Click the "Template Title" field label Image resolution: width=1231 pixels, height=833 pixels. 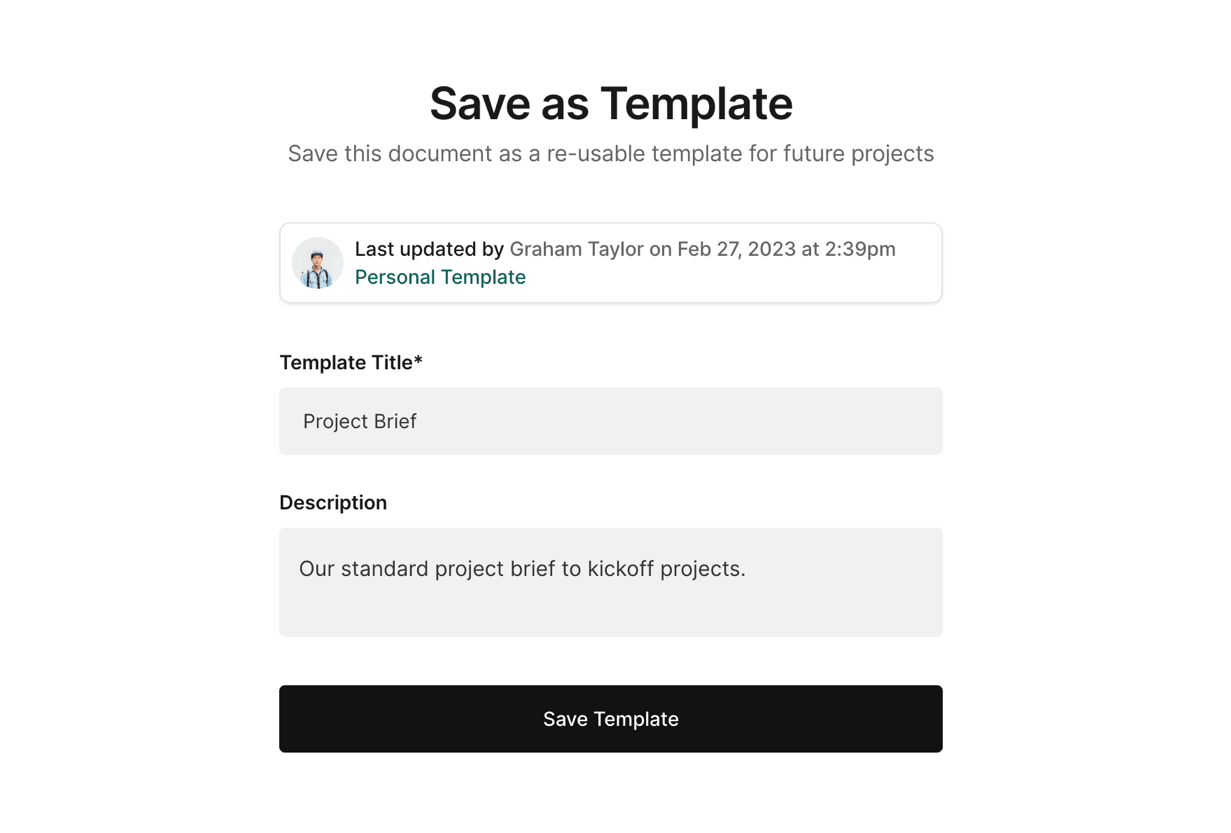(345, 363)
